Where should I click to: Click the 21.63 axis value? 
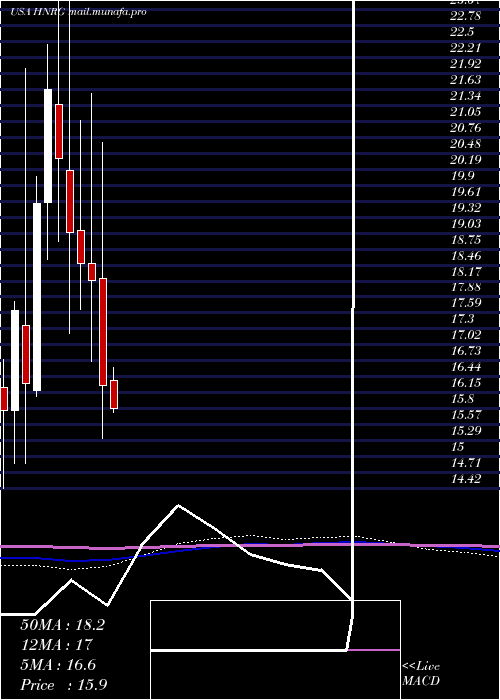click(466, 80)
